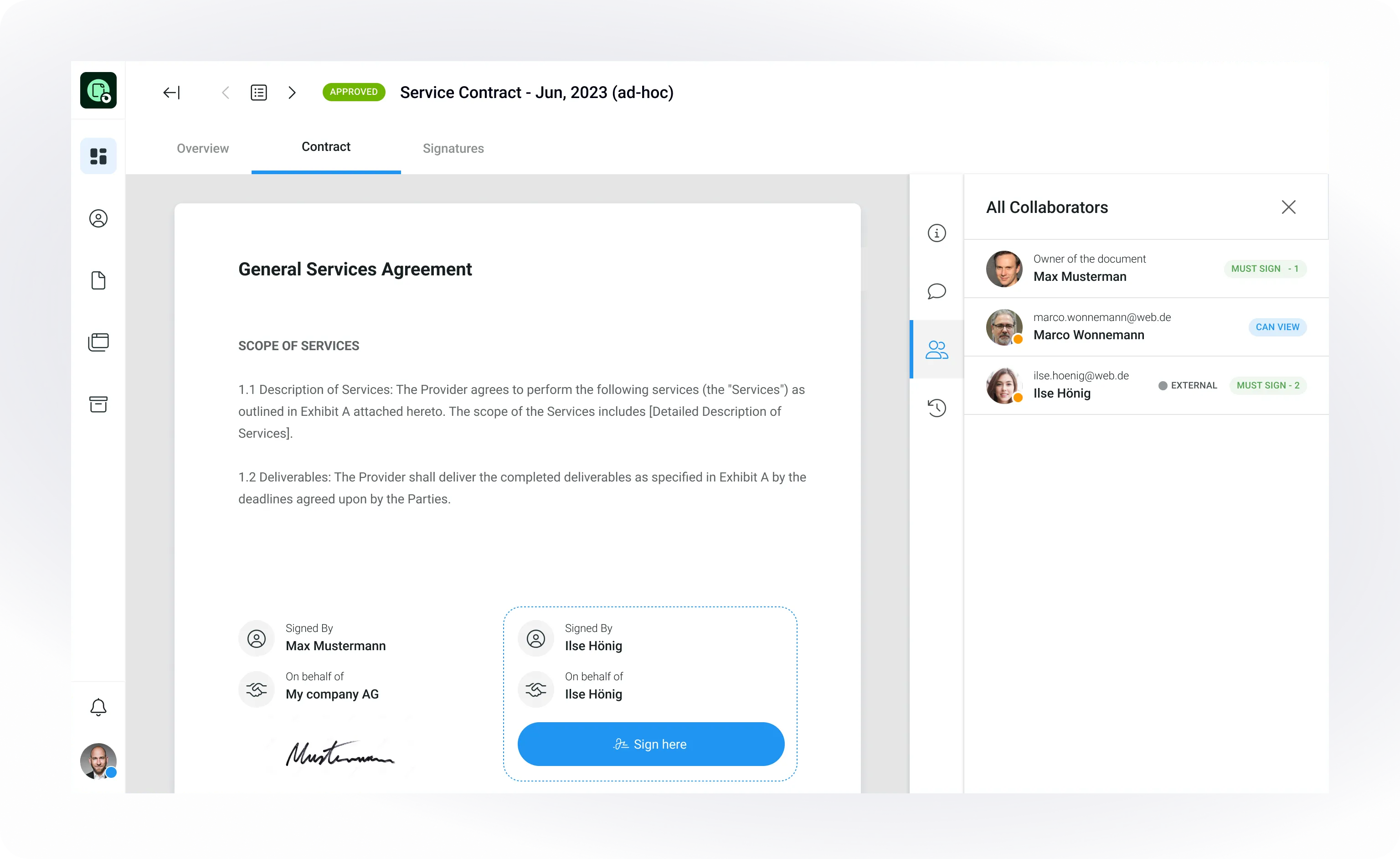Open the archive box icon in the sidebar

[x=98, y=404]
